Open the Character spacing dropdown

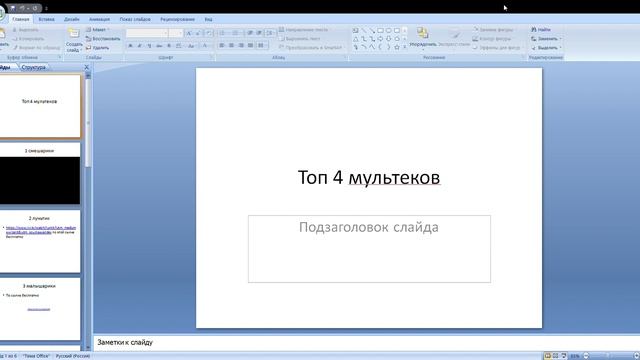[179, 46]
